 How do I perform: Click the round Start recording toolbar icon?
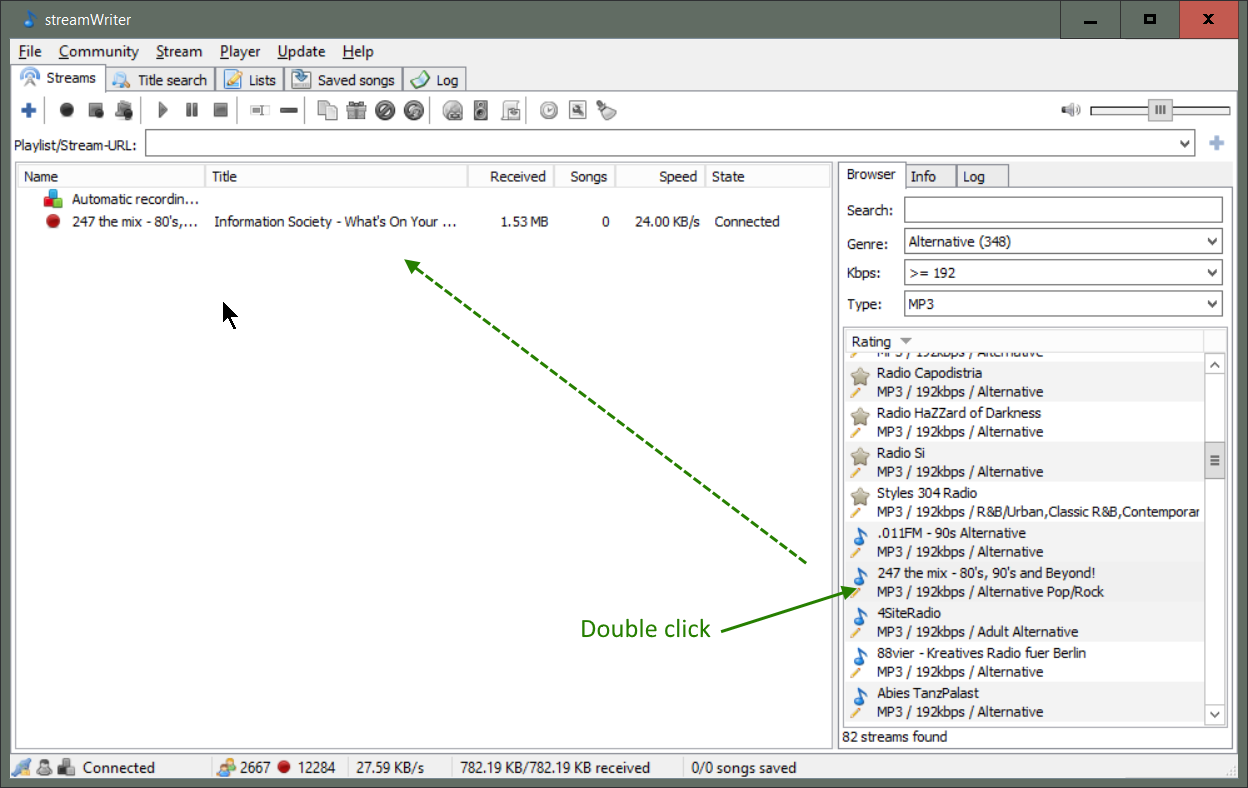point(67,110)
